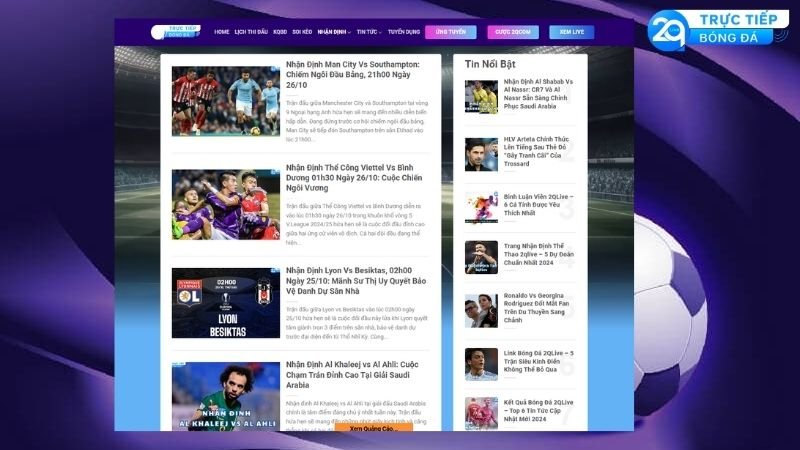800x450 pixels.
Task: Click the Ronaldo Vs Georgina sidebar thumbnail
Action: pyautogui.click(x=481, y=311)
